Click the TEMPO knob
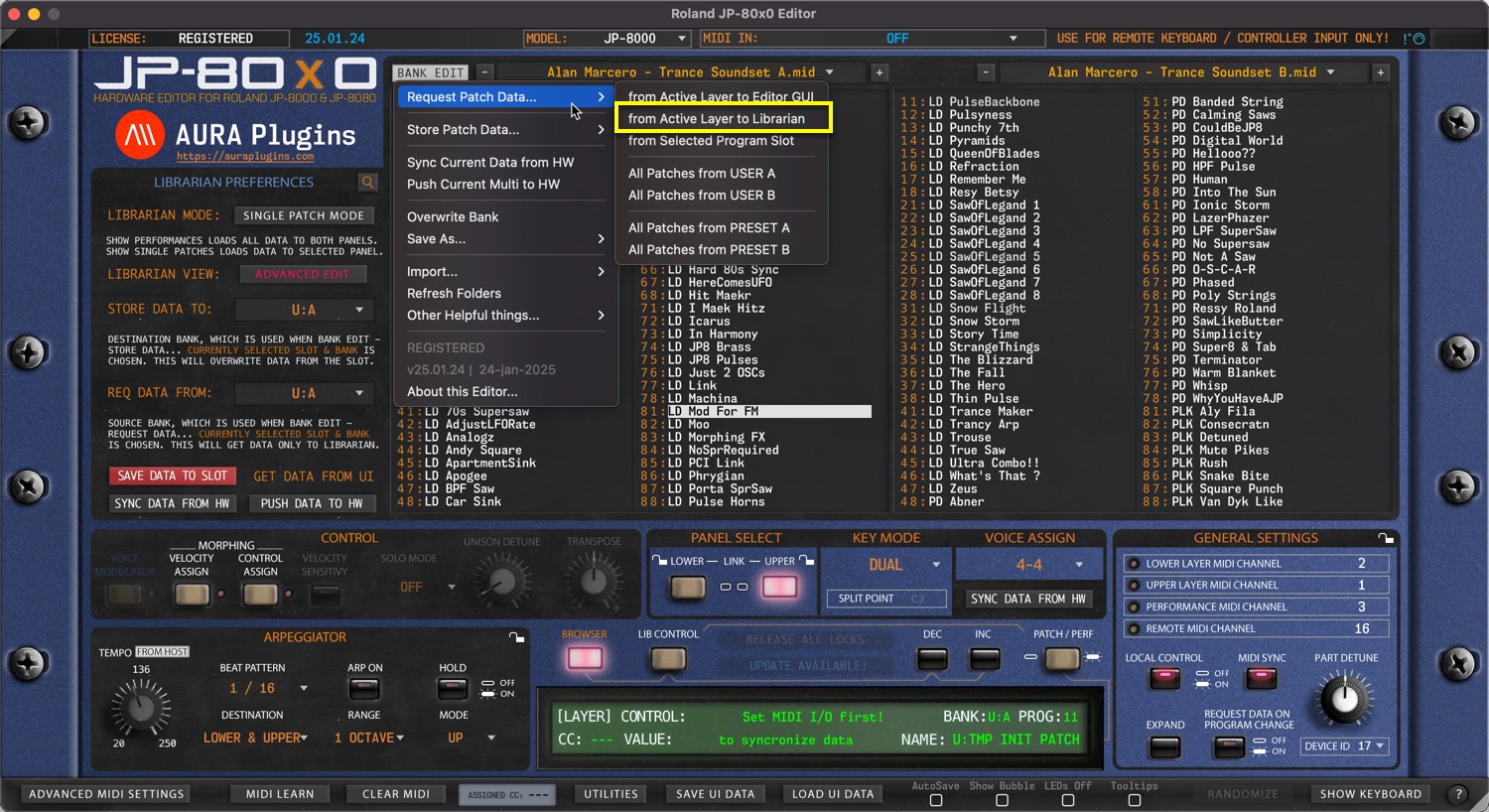 pyautogui.click(x=141, y=708)
